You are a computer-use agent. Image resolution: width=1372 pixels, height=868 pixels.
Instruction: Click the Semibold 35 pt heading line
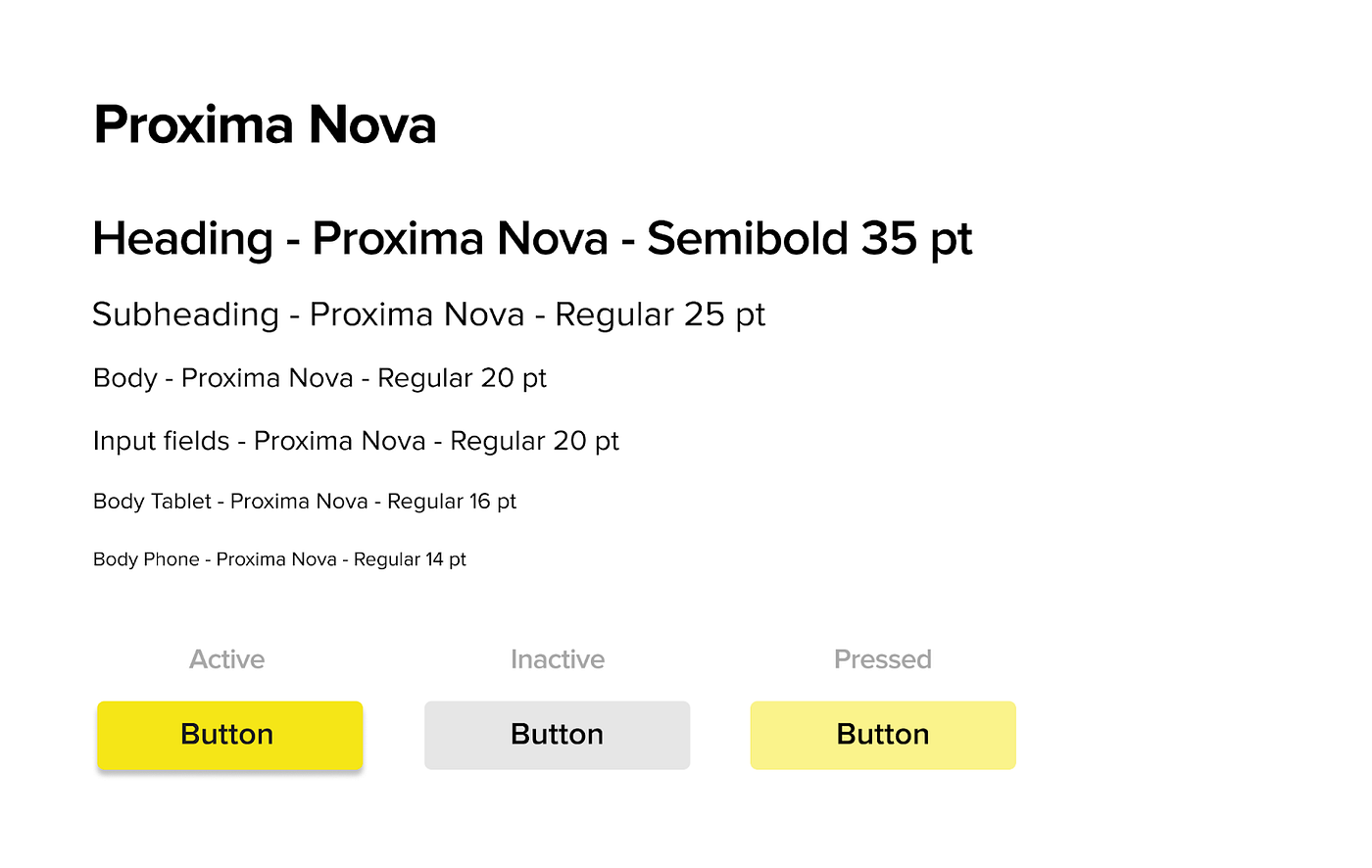[532, 239]
